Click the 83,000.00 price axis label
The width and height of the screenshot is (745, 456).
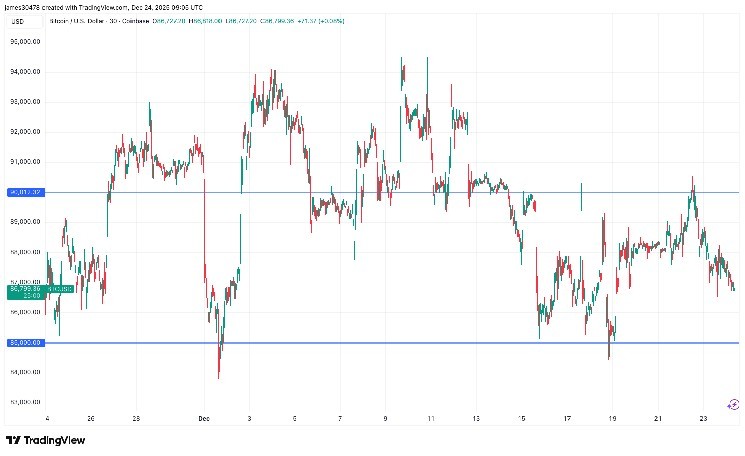tap(25, 402)
